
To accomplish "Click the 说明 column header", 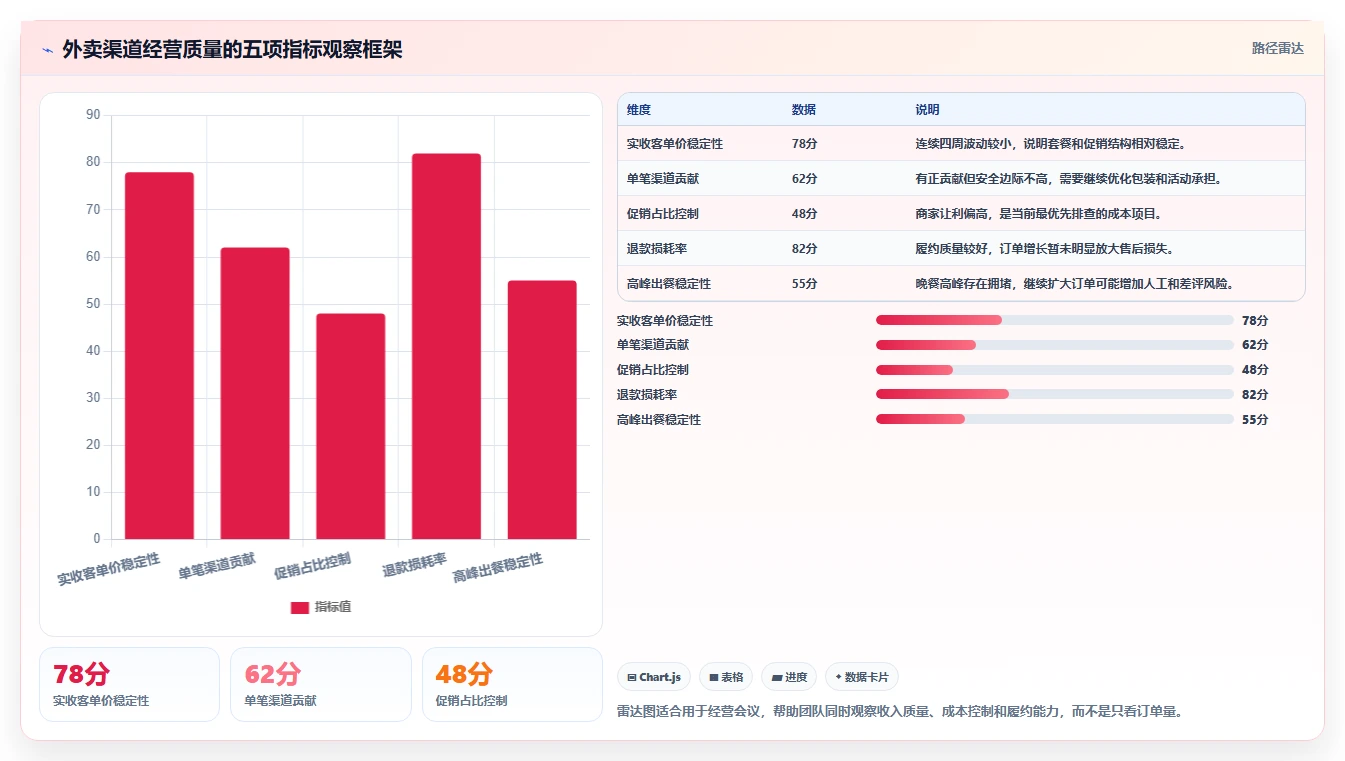I will coord(927,110).
